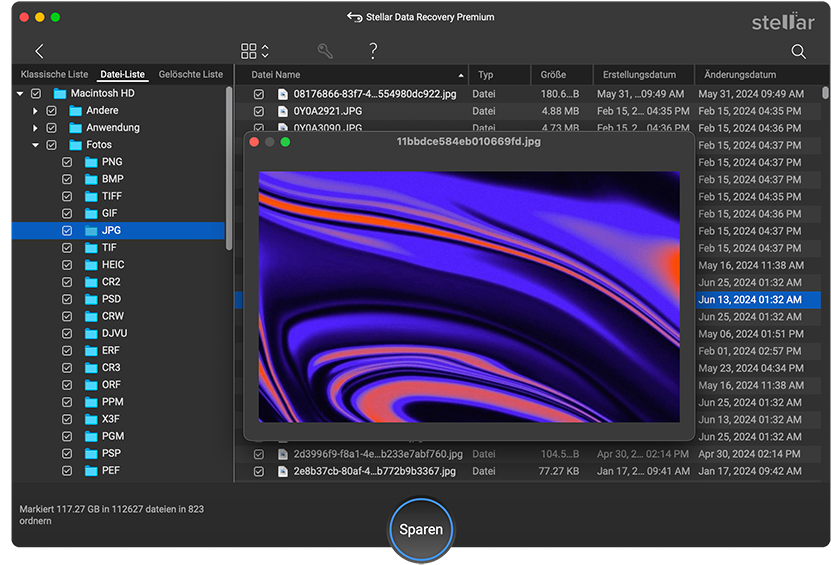Screen dimensions: 831x565
Task: Open help via question mark icon
Action: (x=373, y=51)
